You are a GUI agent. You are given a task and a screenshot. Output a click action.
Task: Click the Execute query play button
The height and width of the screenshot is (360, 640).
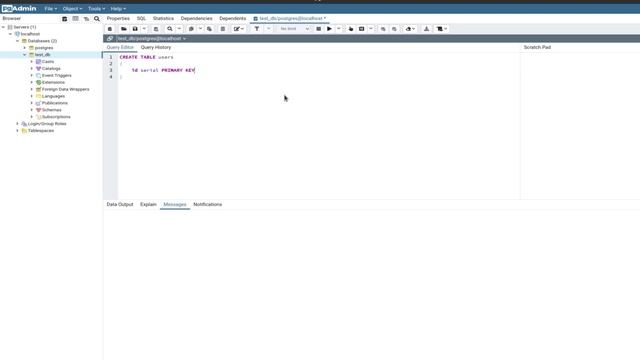pos(329,29)
